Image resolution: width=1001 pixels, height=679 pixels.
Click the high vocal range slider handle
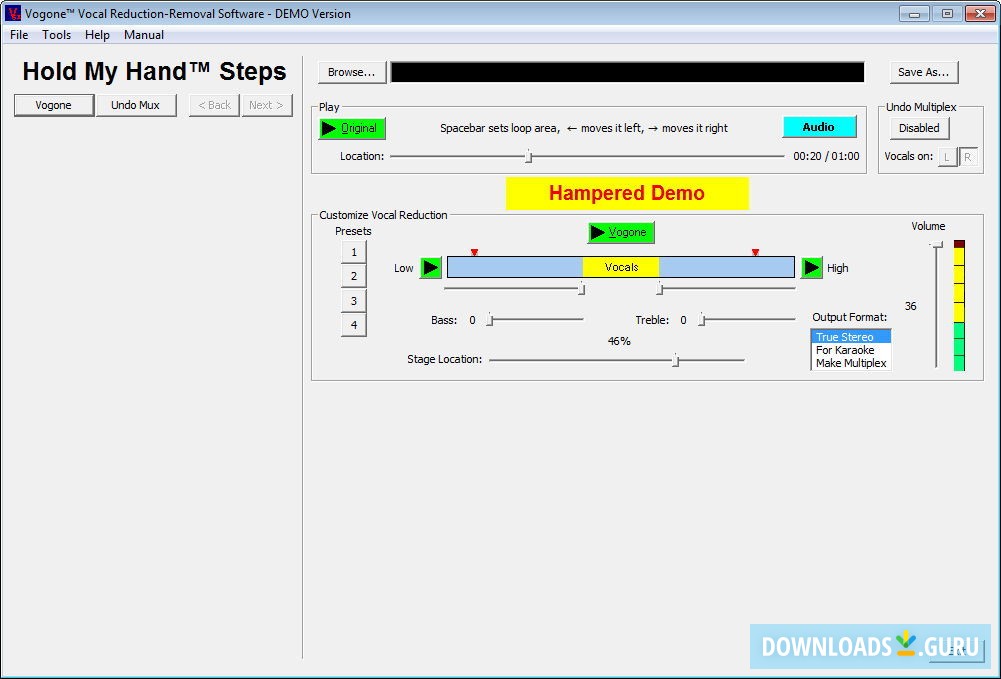pyautogui.click(x=659, y=289)
